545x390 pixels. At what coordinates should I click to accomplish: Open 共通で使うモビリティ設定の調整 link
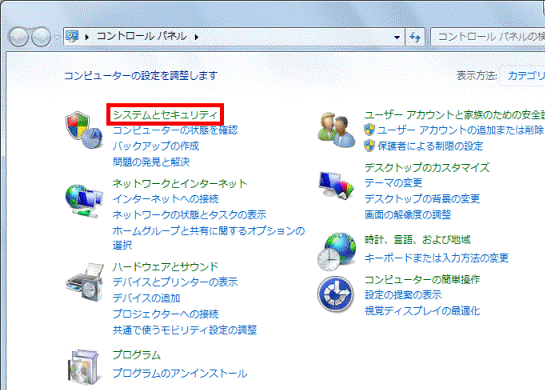coord(185,330)
